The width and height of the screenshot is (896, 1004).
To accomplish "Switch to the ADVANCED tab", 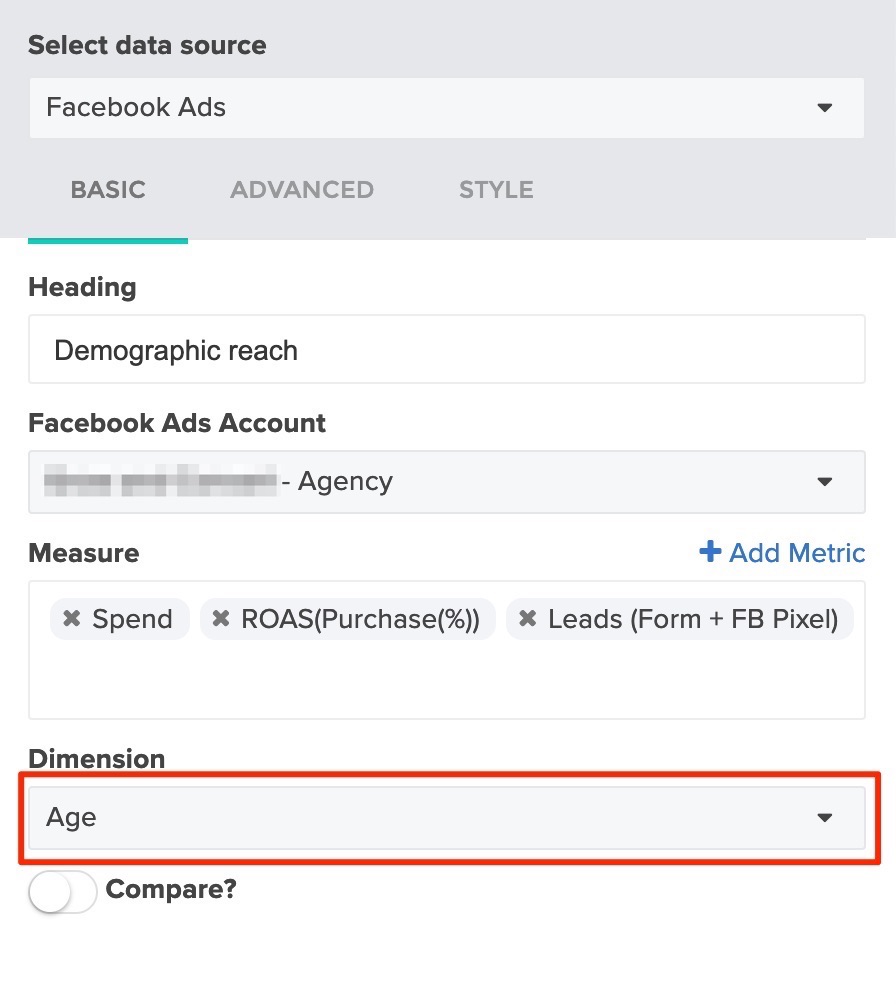I will click(x=302, y=190).
